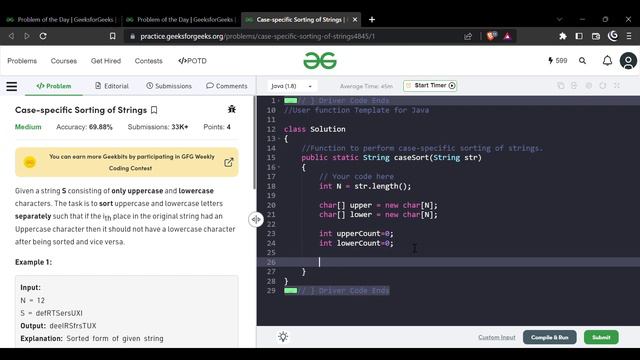Collapse the fold arrow at line 16
Image resolution: width=640 pixels, height=360 pixels.
[279, 167]
